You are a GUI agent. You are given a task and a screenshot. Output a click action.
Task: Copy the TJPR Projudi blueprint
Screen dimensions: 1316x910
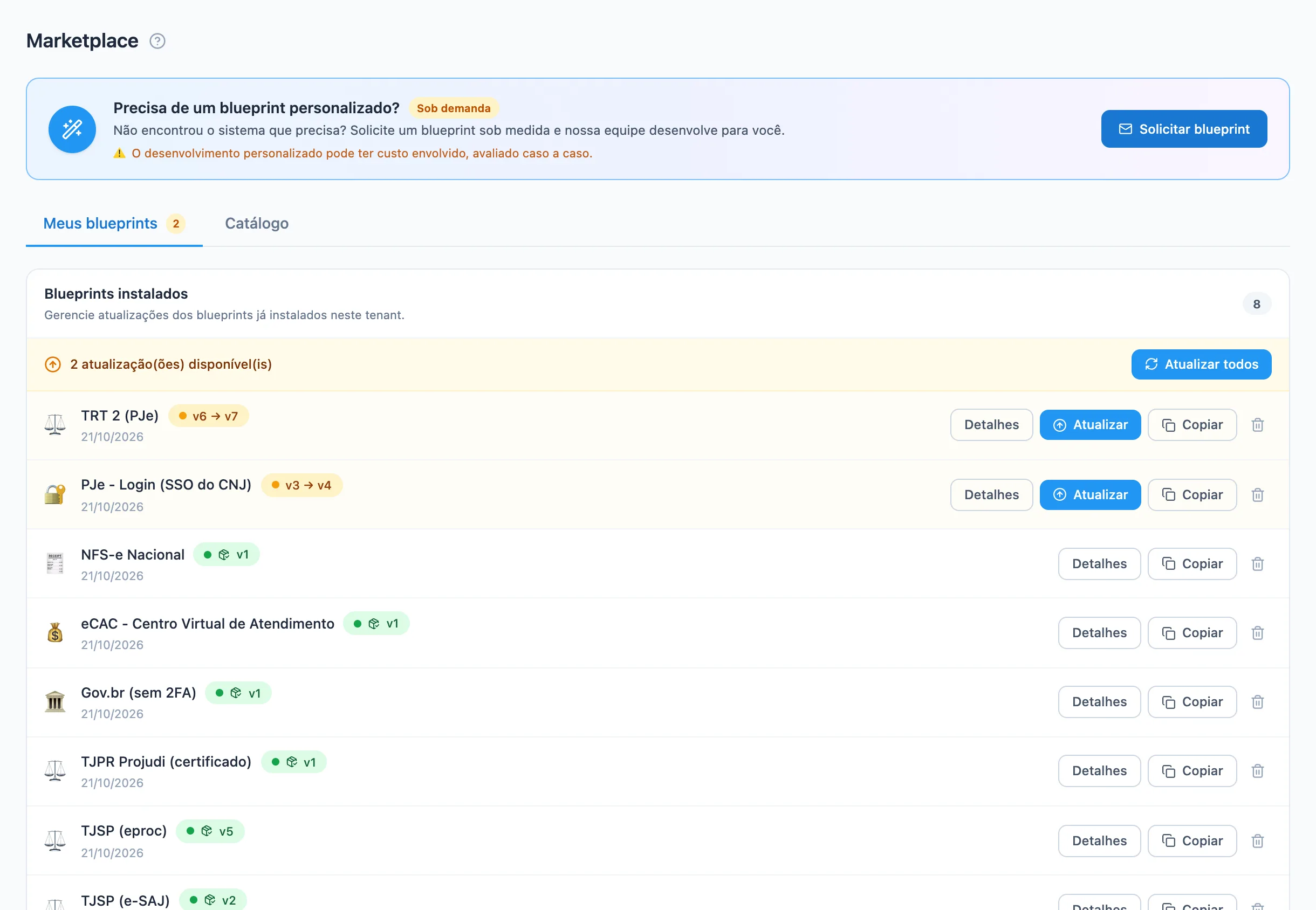click(x=1191, y=770)
